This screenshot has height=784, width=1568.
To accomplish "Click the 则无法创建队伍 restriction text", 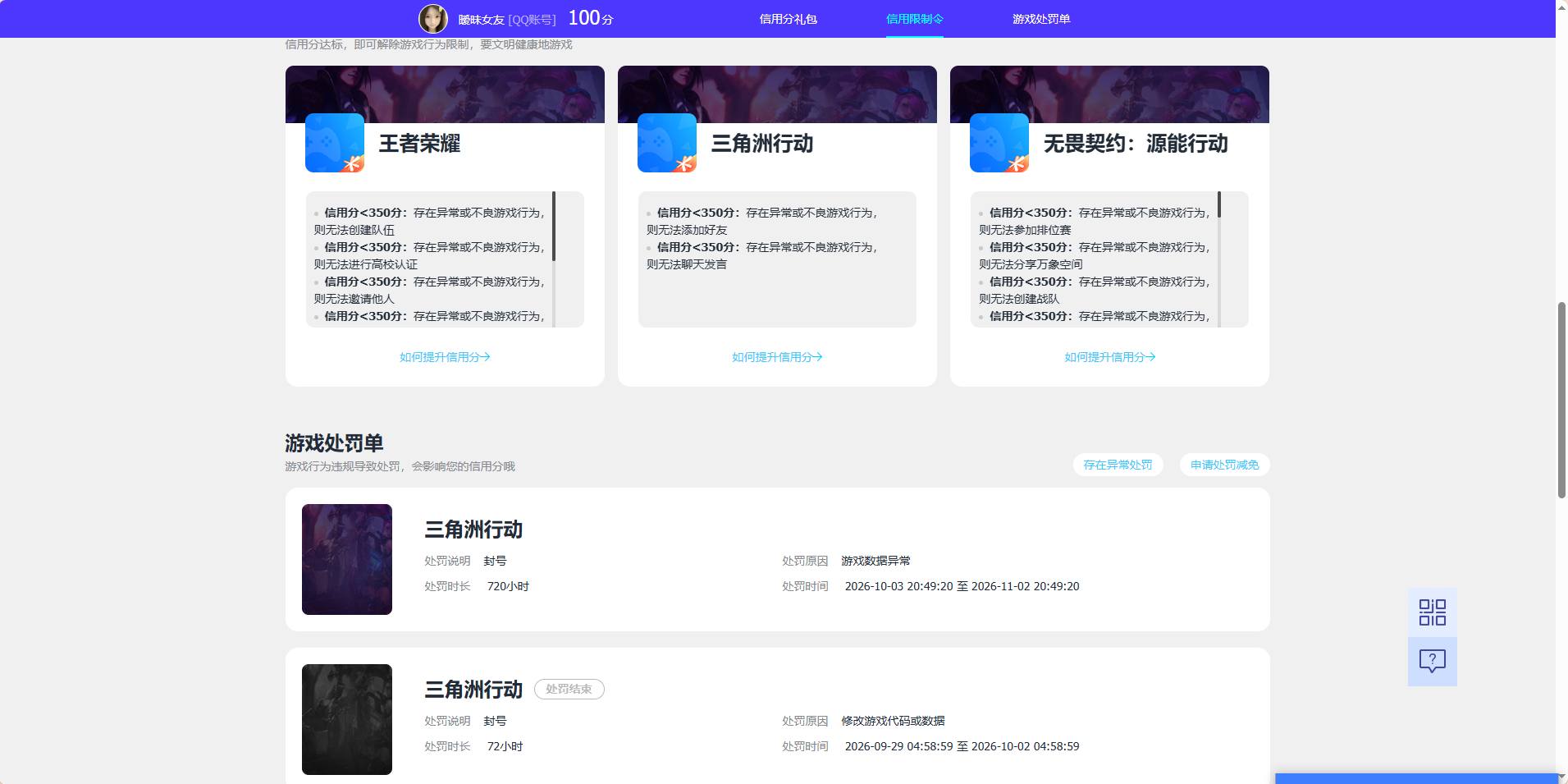I will pos(354,230).
